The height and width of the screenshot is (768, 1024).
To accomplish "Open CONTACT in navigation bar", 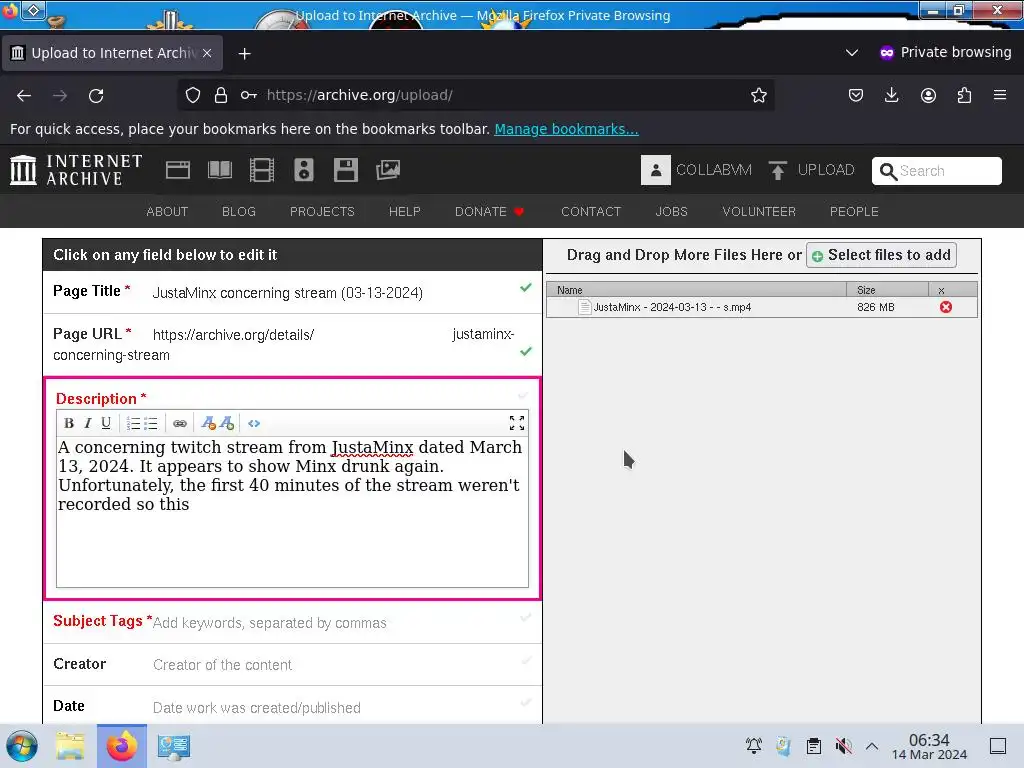I will 591,212.
